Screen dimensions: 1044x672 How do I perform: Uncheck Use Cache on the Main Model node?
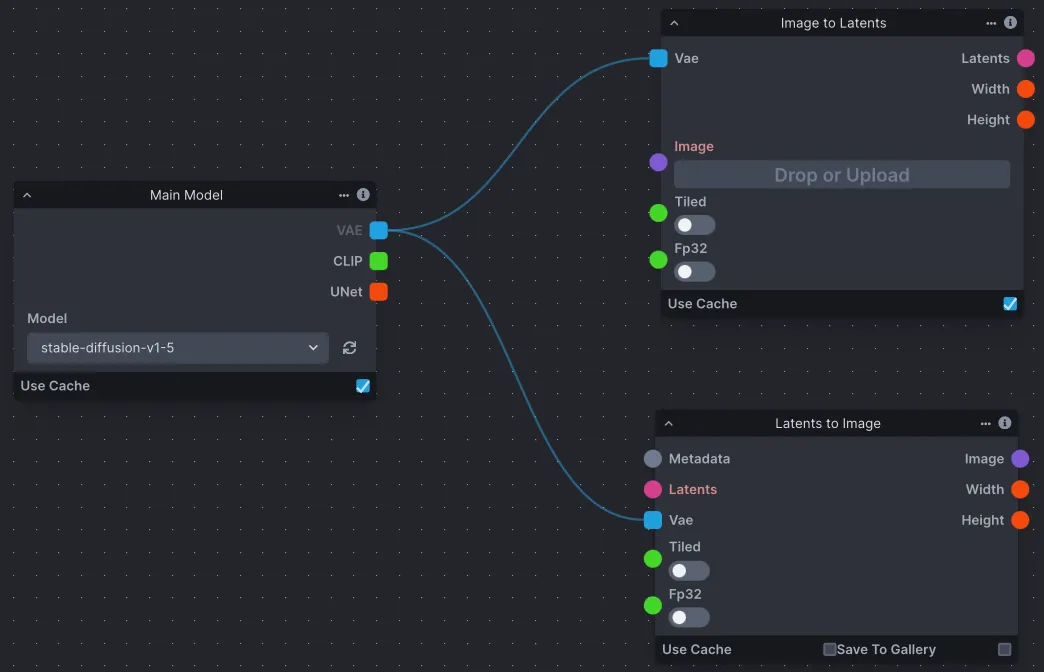[363, 386]
